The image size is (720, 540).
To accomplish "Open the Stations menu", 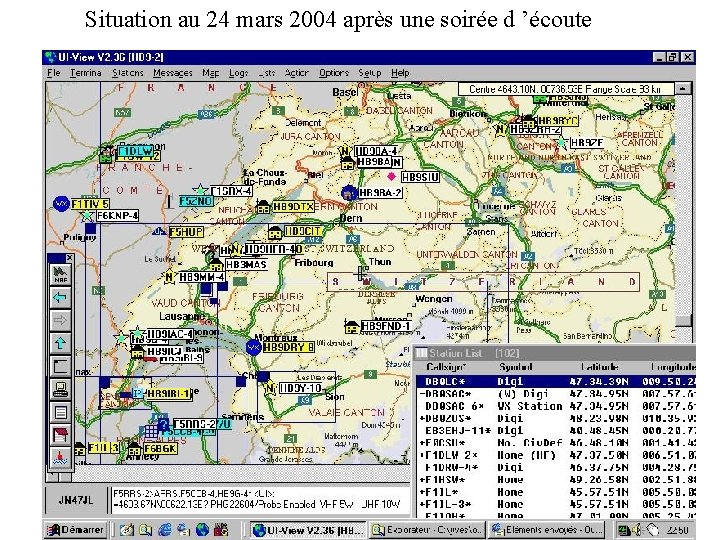I will (x=128, y=73).
